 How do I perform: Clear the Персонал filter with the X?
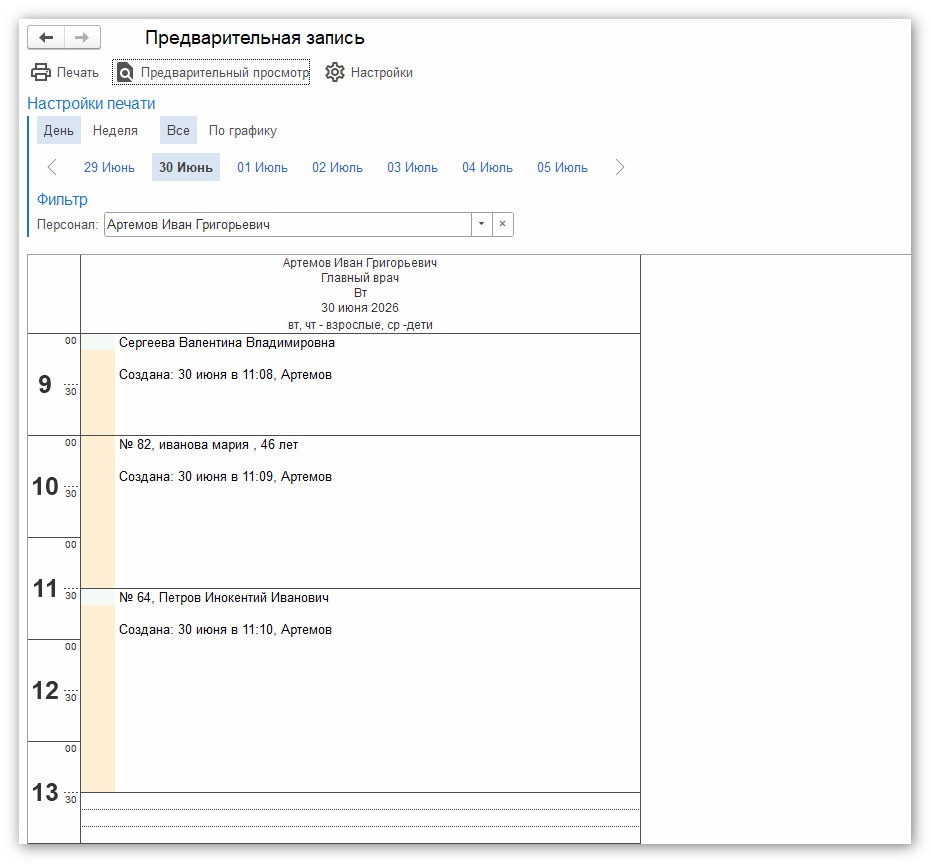pos(502,224)
